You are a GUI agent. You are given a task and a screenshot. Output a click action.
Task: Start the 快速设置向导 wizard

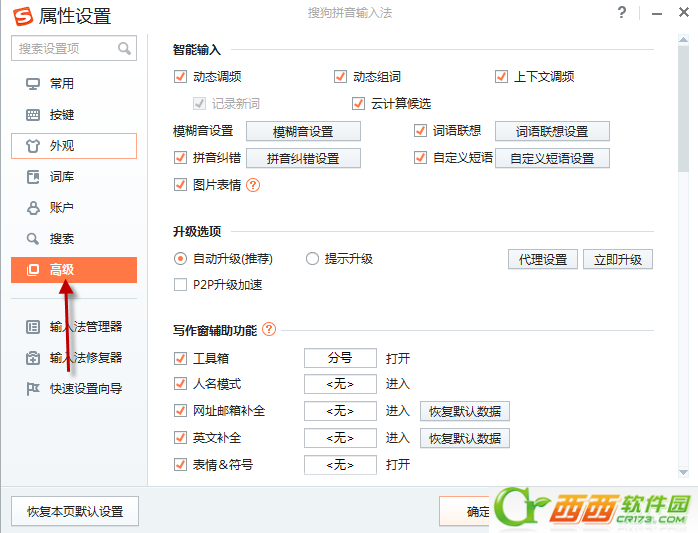pos(74,389)
